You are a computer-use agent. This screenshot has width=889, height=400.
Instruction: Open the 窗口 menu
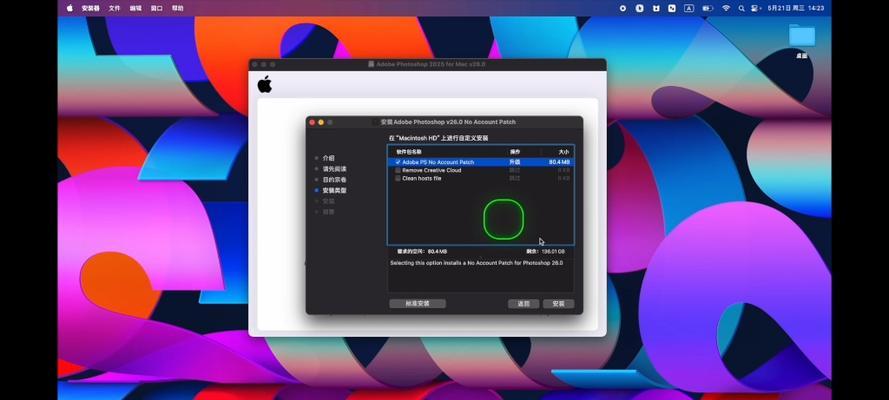click(156, 8)
